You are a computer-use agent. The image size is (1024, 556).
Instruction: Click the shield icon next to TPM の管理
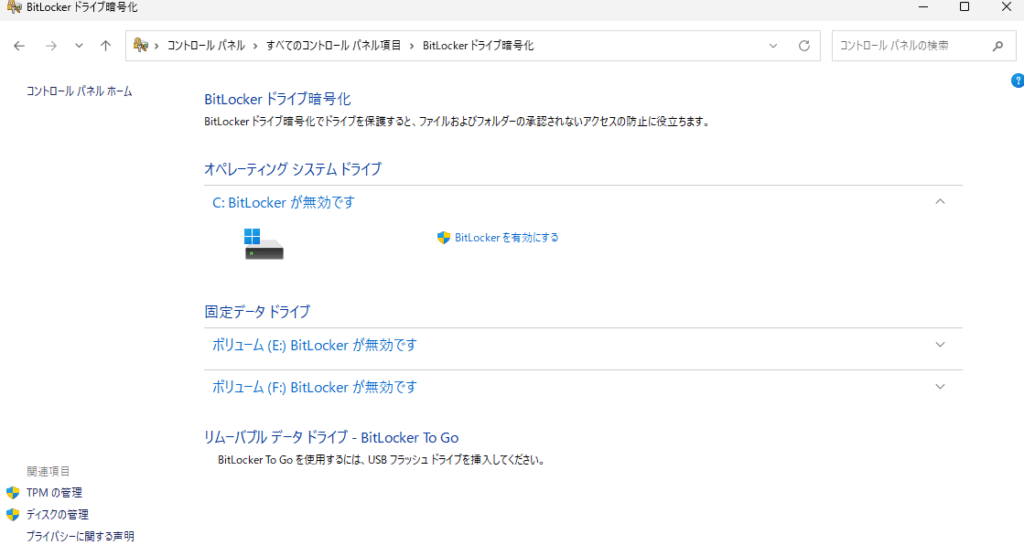(12, 493)
